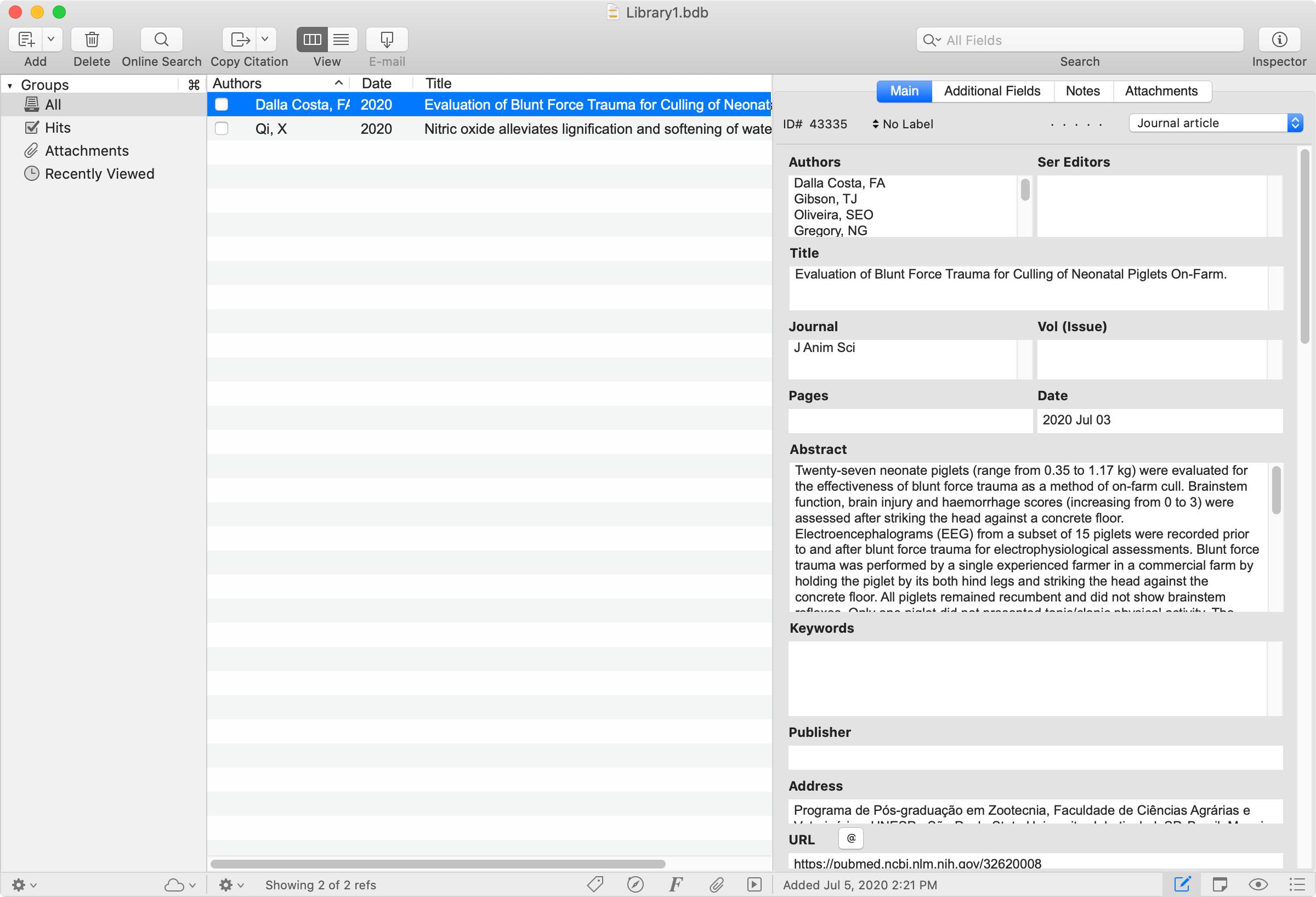Click the Delete trash icon
This screenshot has height=897, width=1316.
pyautogui.click(x=92, y=39)
